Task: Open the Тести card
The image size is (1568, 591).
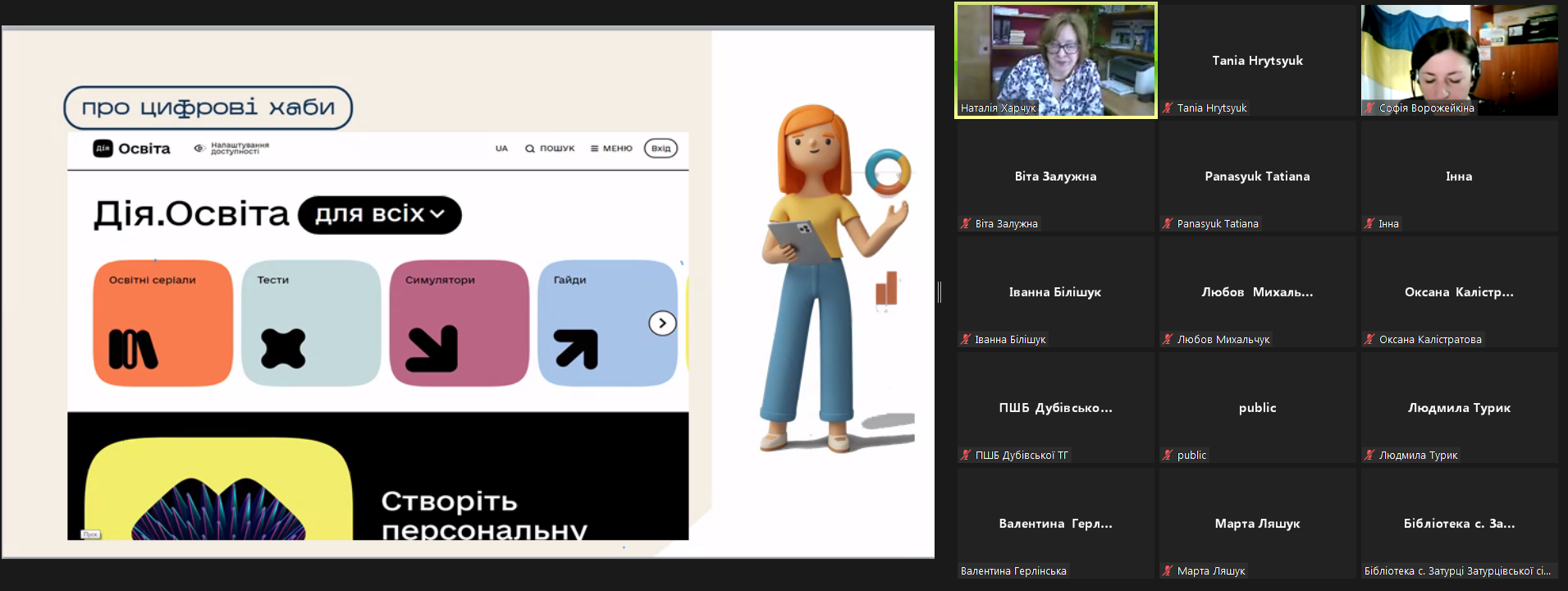Action: pos(311,323)
